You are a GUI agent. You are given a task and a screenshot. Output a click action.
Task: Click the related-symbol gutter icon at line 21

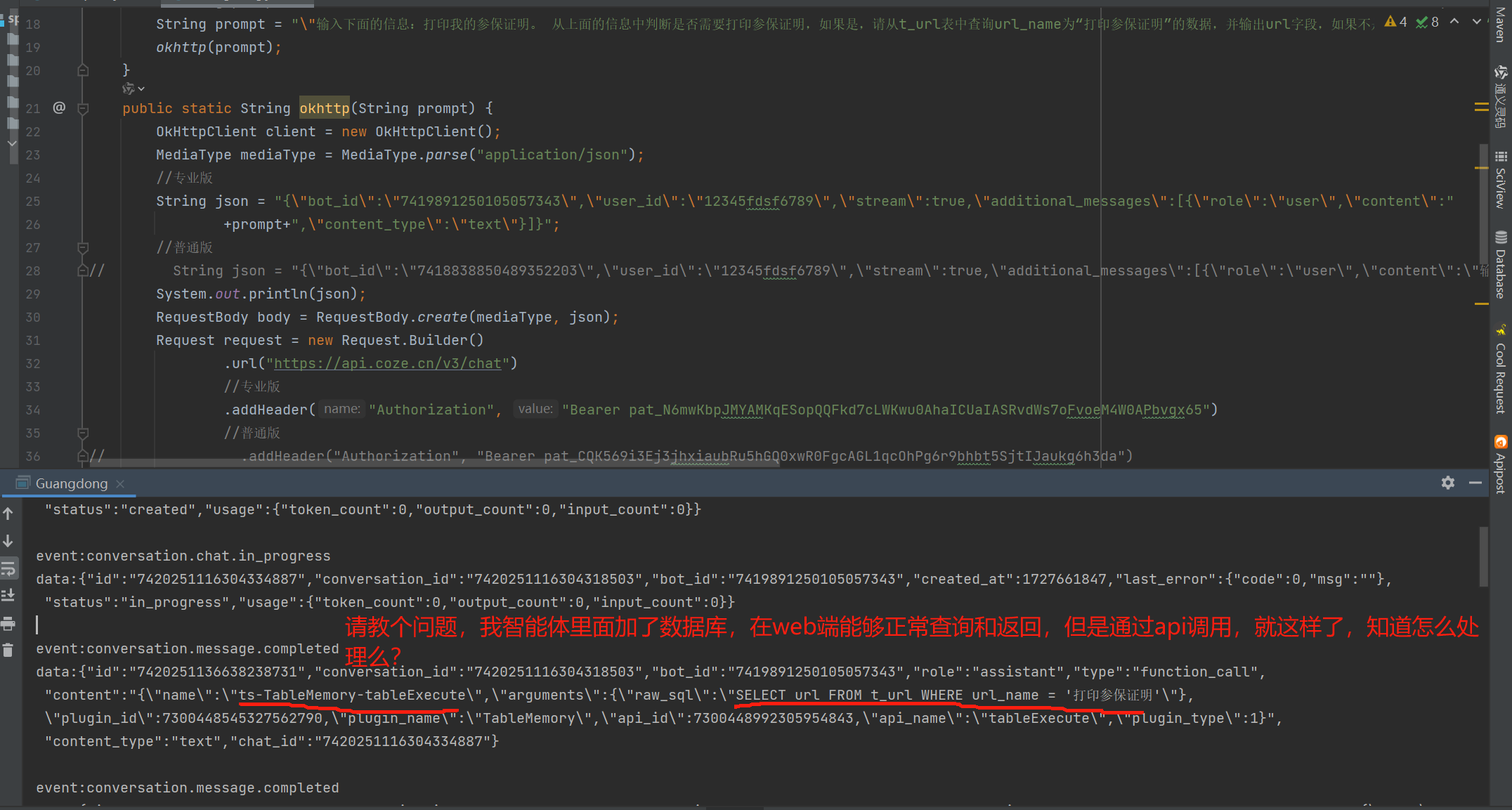59,107
